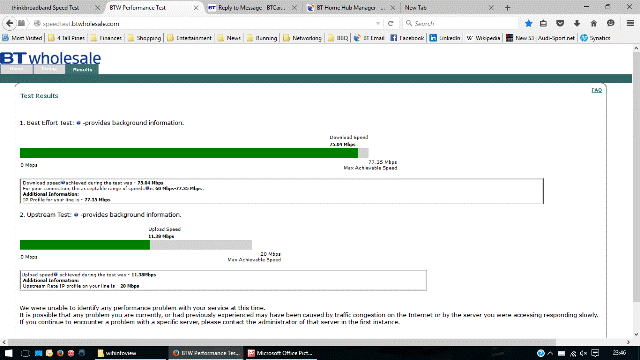640x360 pixels.
Task: Open the Running bookmarks folder
Action: coord(262,38)
